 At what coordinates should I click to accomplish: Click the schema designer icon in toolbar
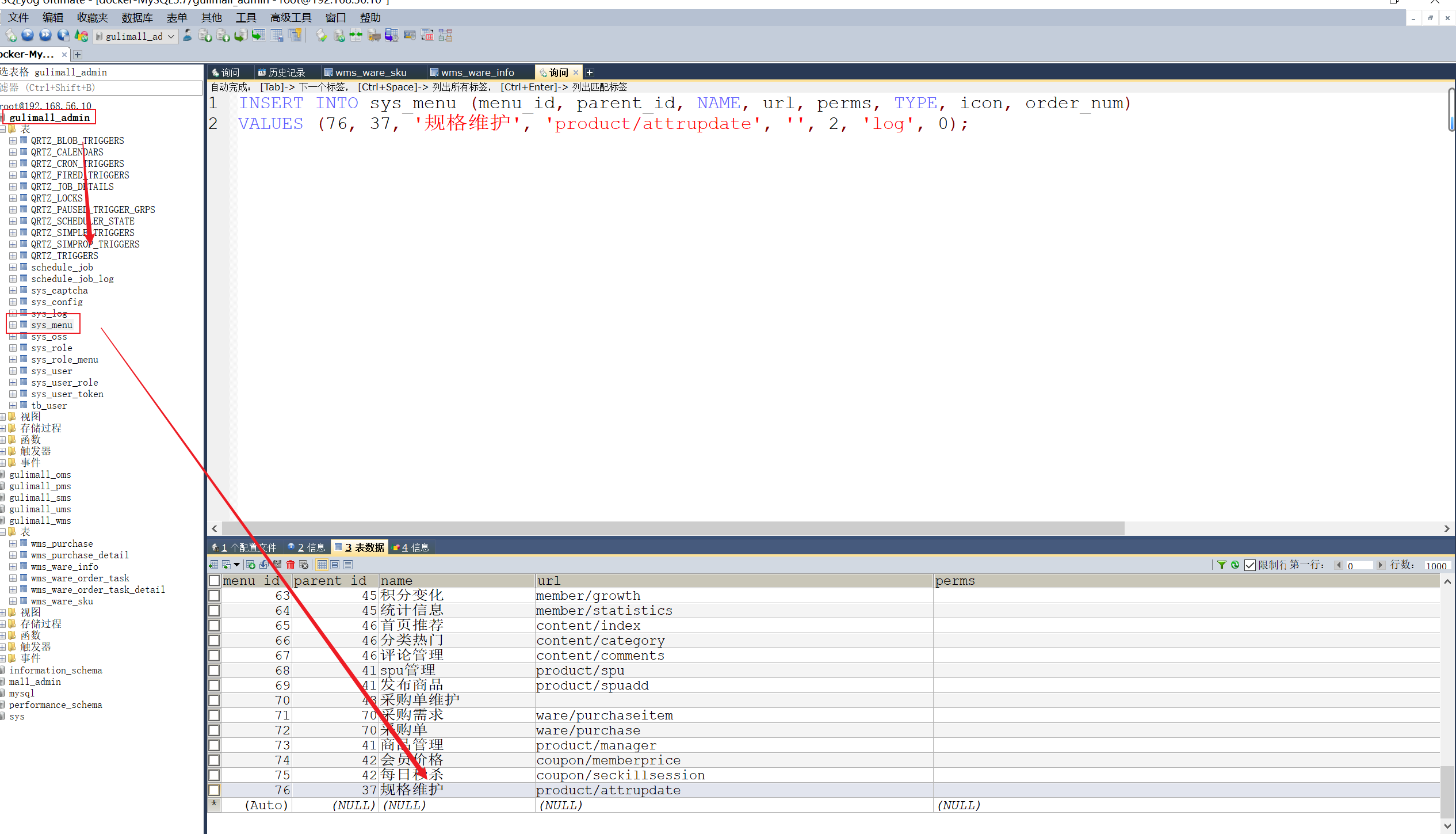[x=445, y=36]
